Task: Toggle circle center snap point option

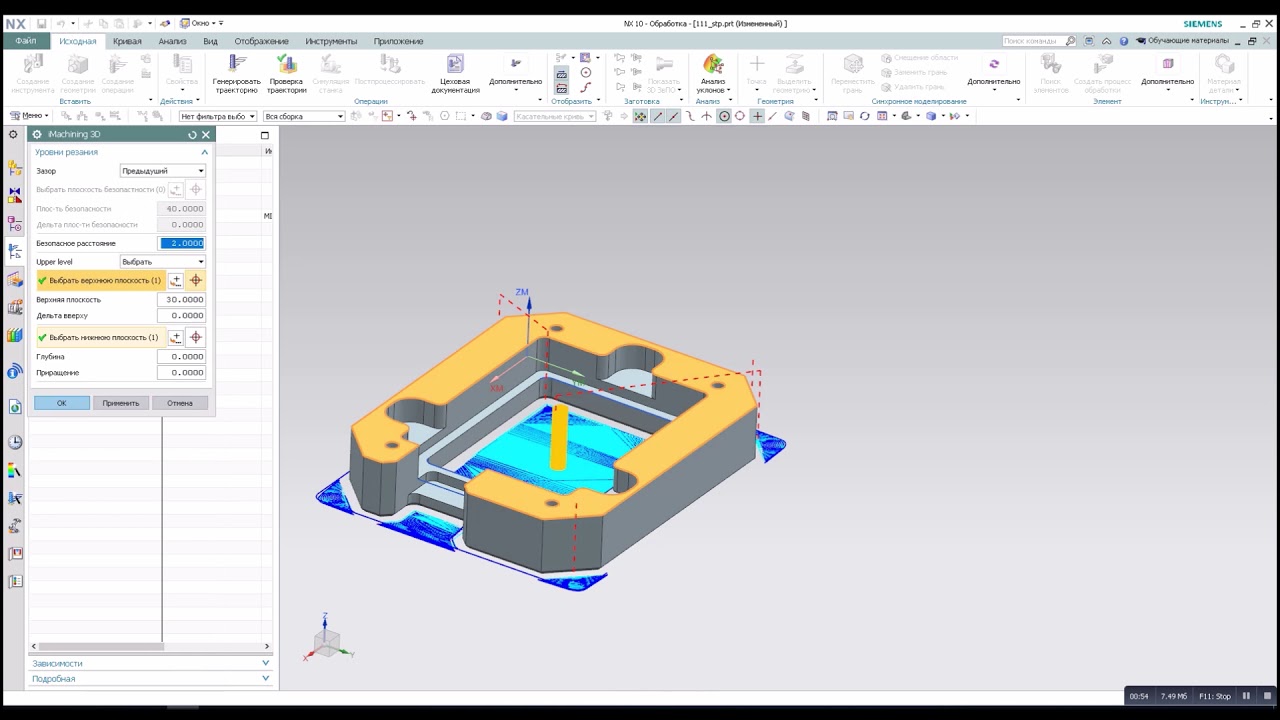Action: [724, 116]
